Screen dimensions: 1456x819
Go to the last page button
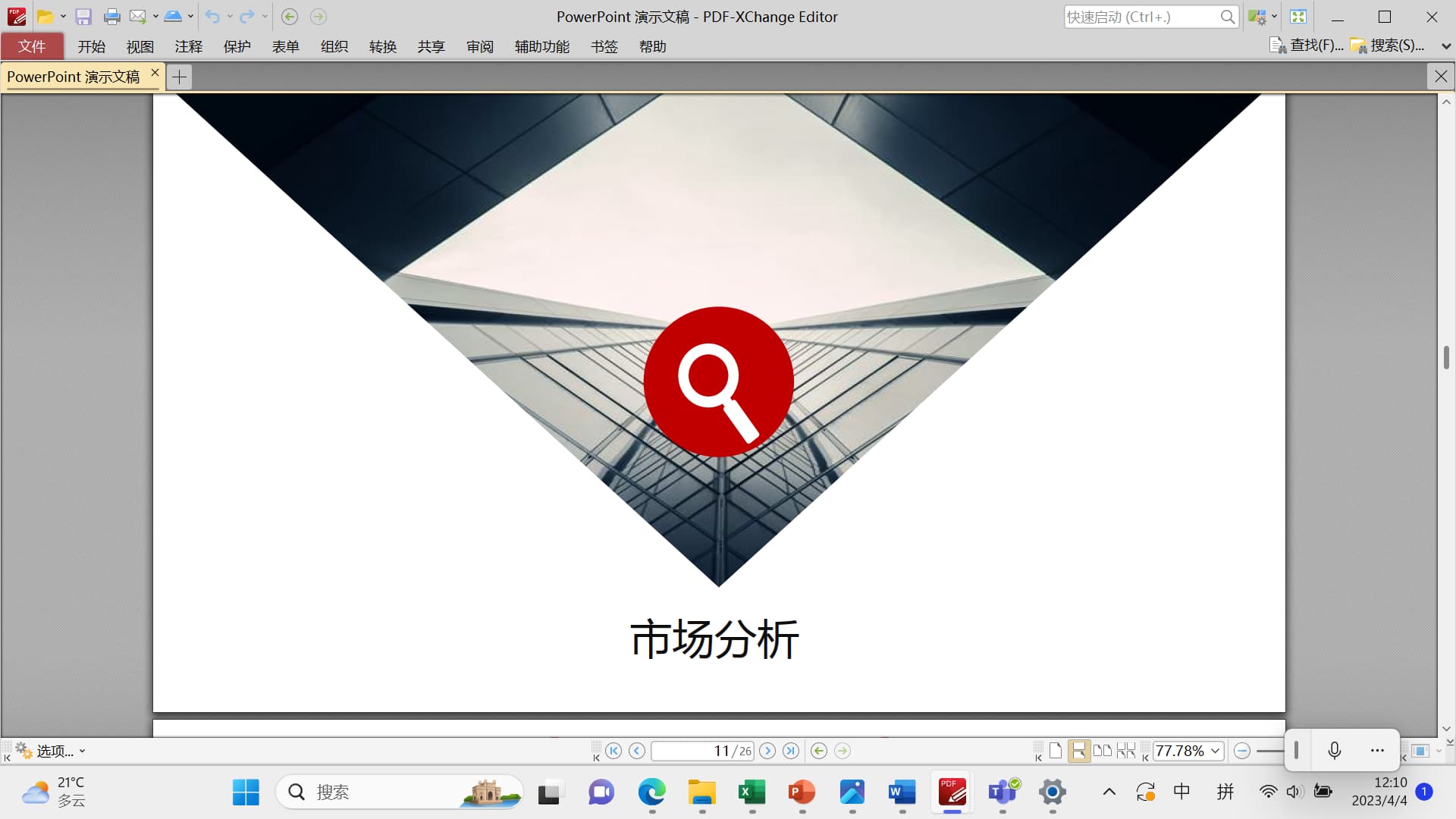tap(791, 751)
